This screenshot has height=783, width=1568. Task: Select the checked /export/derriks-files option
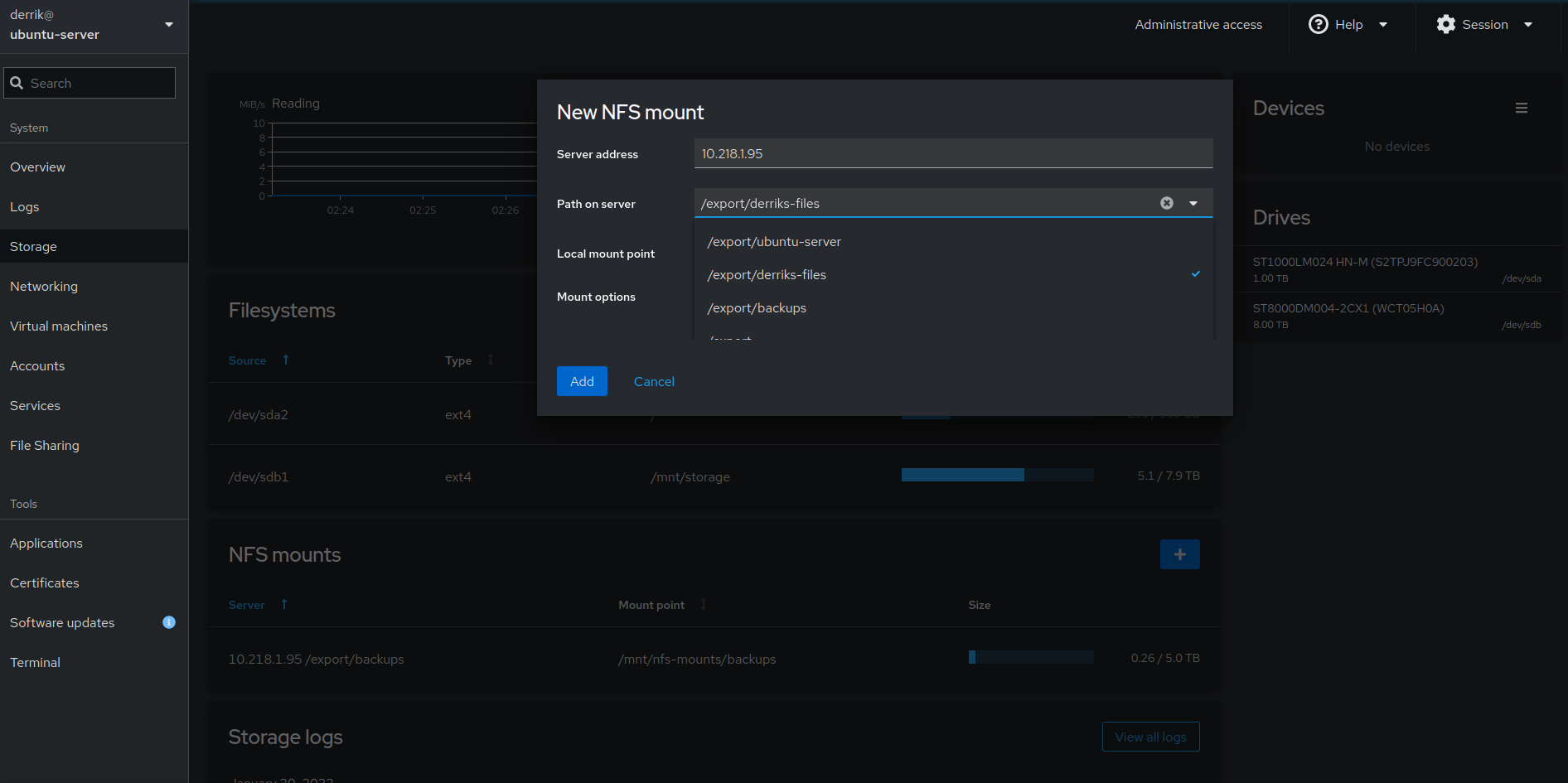[x=767, y=275]
